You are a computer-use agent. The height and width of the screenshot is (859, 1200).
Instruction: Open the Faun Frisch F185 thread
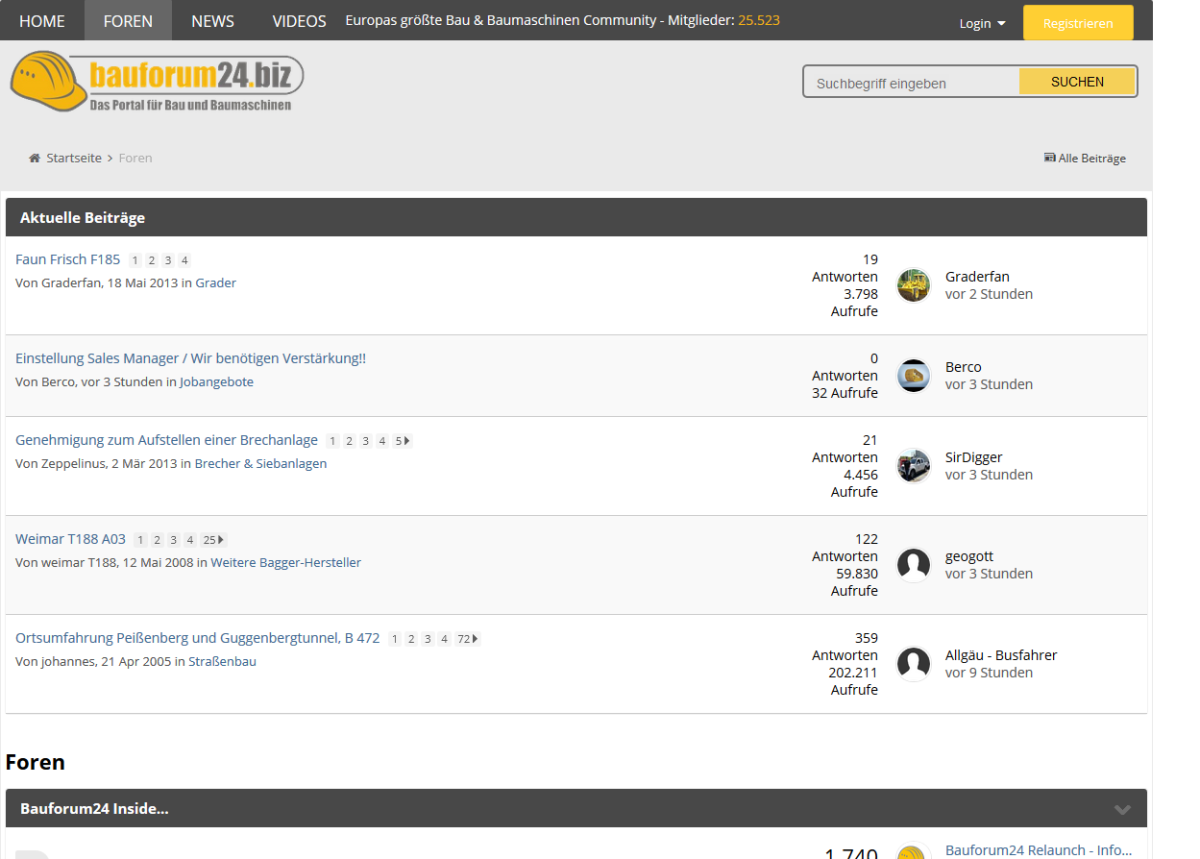point(68,260)
